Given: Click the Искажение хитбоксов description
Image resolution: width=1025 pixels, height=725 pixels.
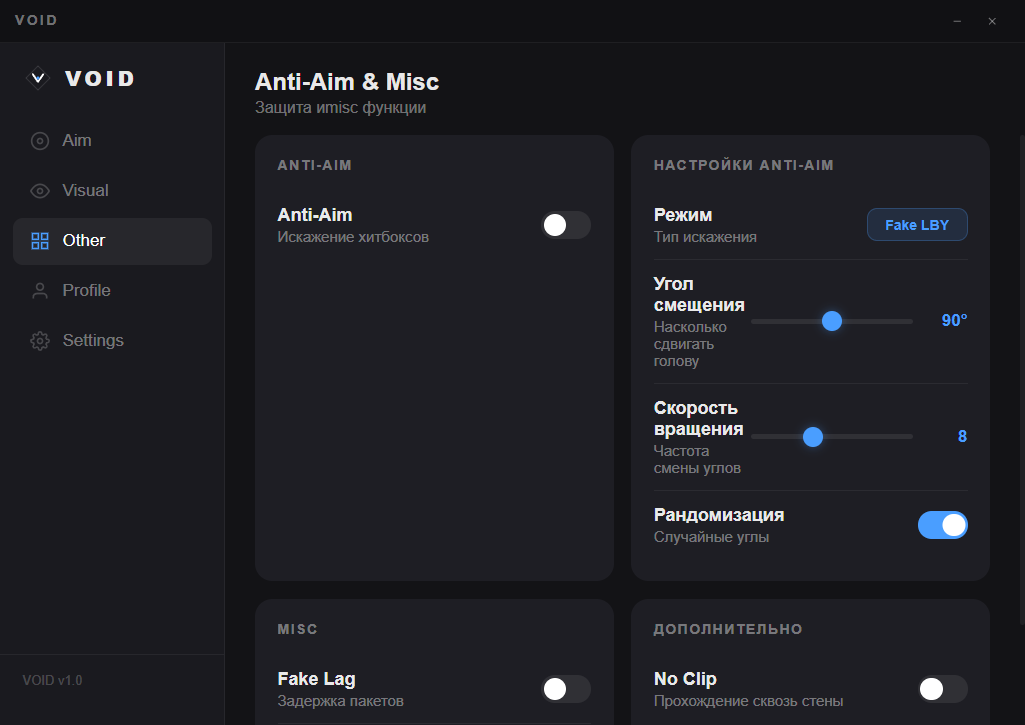Looking at the screenshot, I should coord(353,237).
